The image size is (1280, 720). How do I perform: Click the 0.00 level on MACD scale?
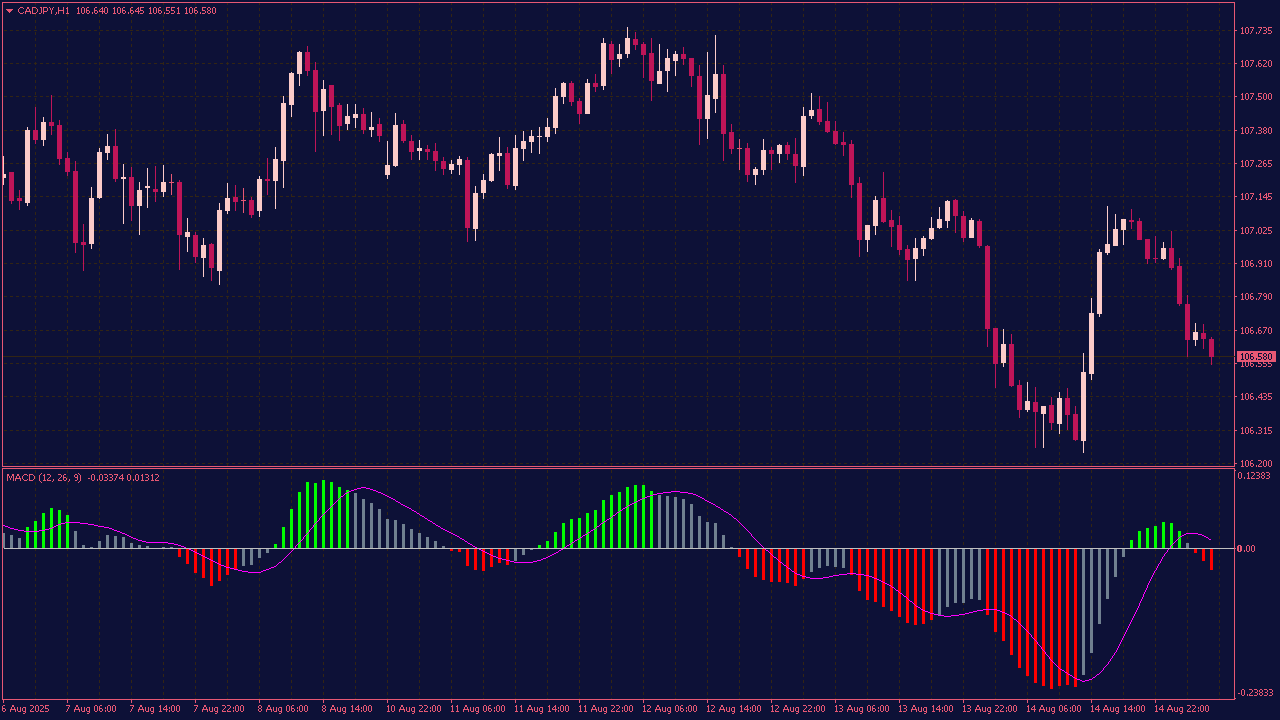click(1246, 549)
